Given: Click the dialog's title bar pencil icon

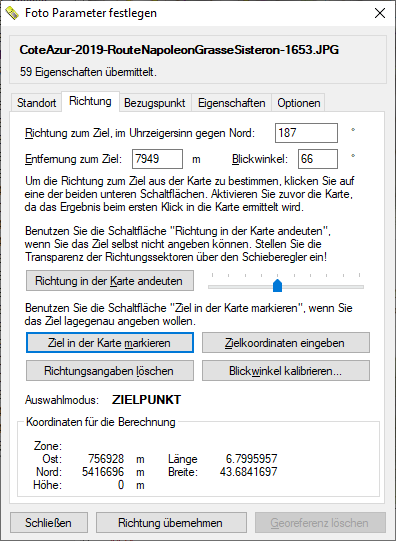Looking at the screenshot, I should coord(12,13).
